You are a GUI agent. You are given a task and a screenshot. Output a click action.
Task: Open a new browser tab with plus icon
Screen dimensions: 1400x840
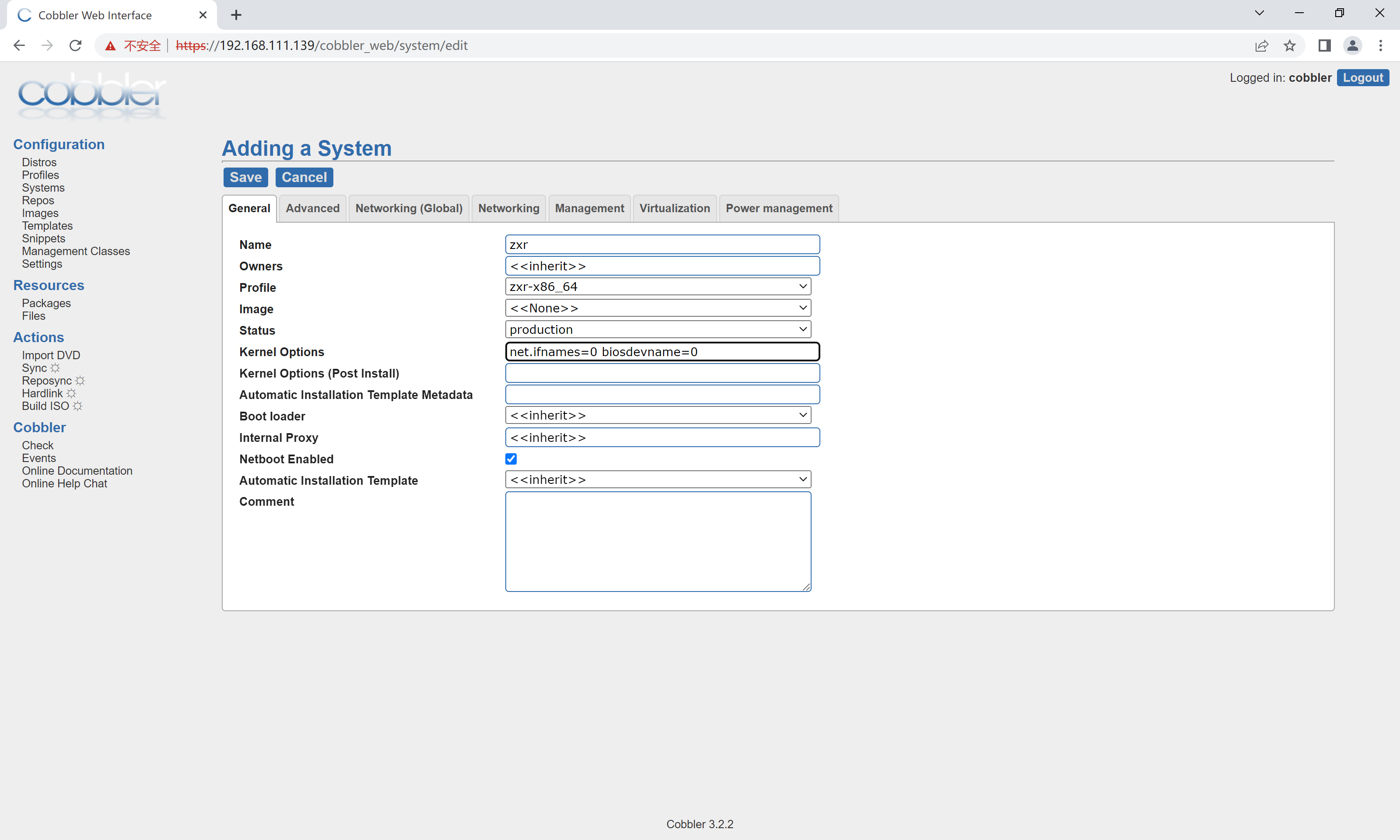point(237,15)
